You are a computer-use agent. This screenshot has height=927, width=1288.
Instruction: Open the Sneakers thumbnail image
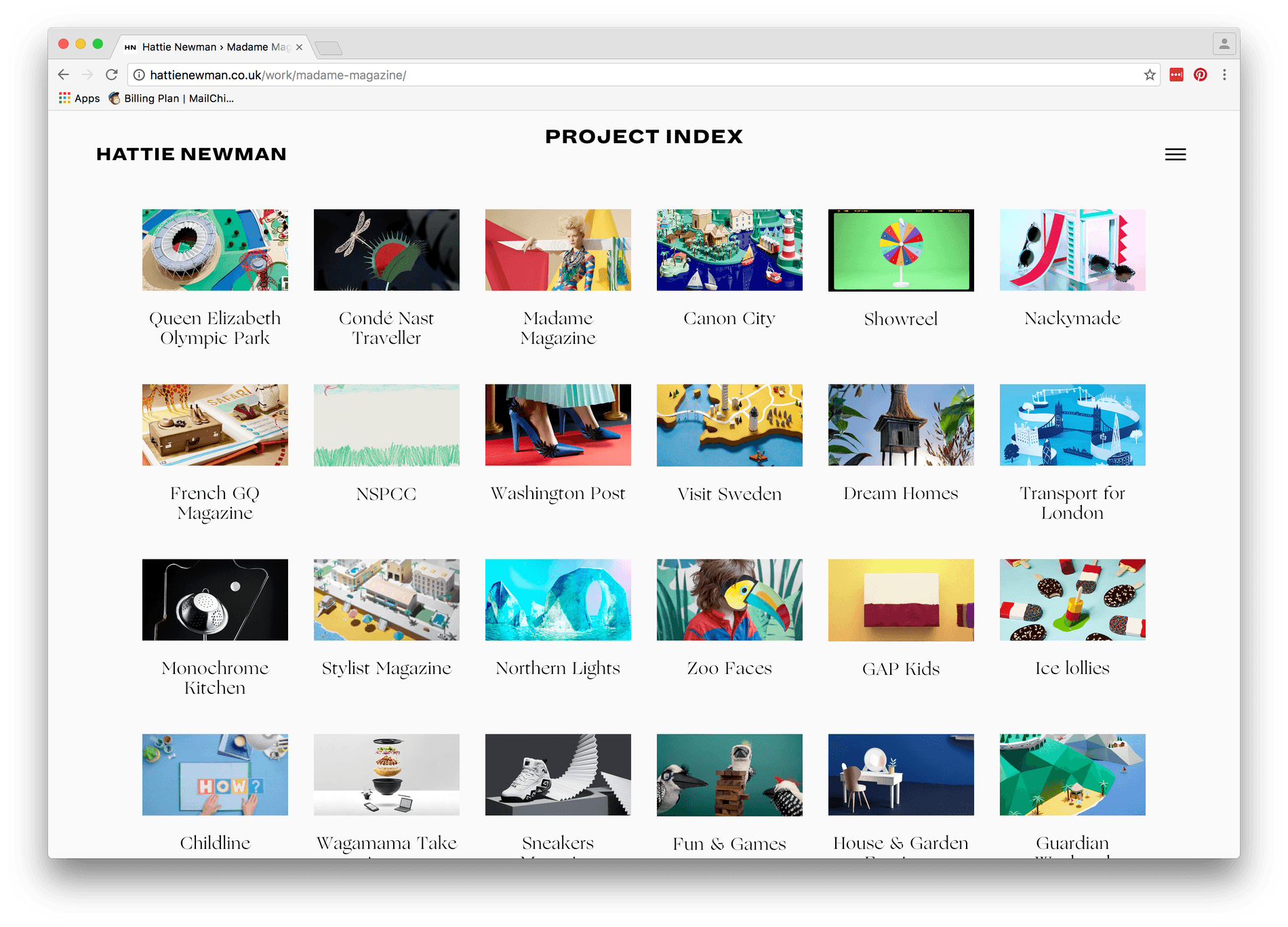[x=558, y=774]
